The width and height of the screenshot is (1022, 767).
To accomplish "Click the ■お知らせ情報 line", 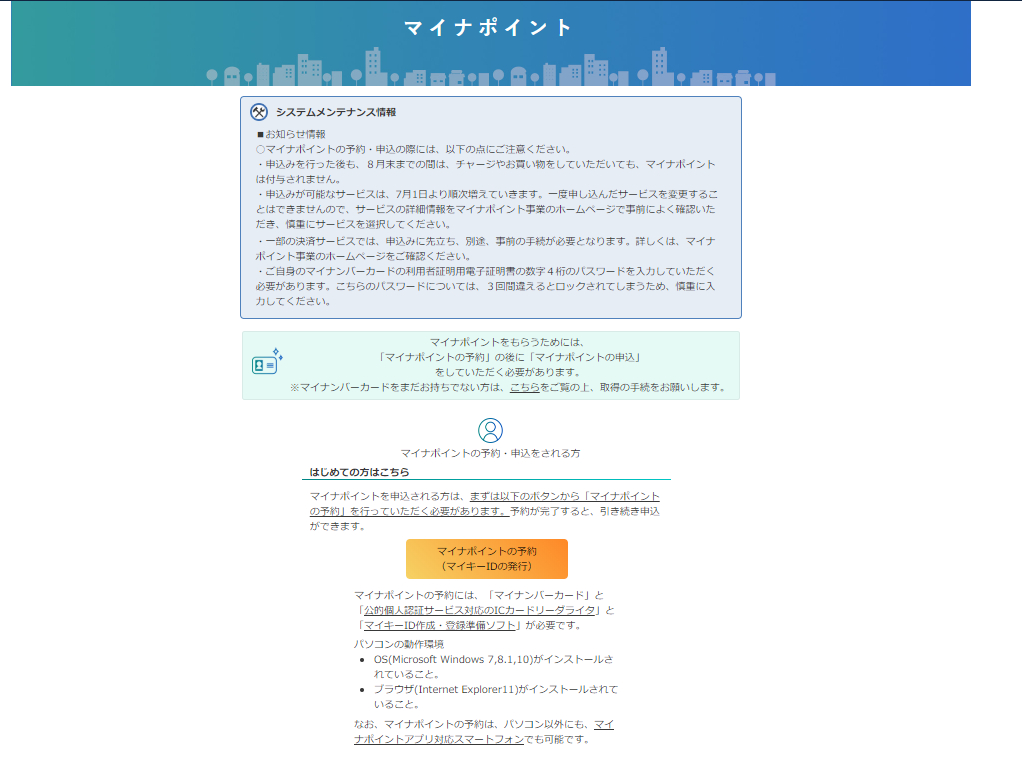I will tap(291, 134).
